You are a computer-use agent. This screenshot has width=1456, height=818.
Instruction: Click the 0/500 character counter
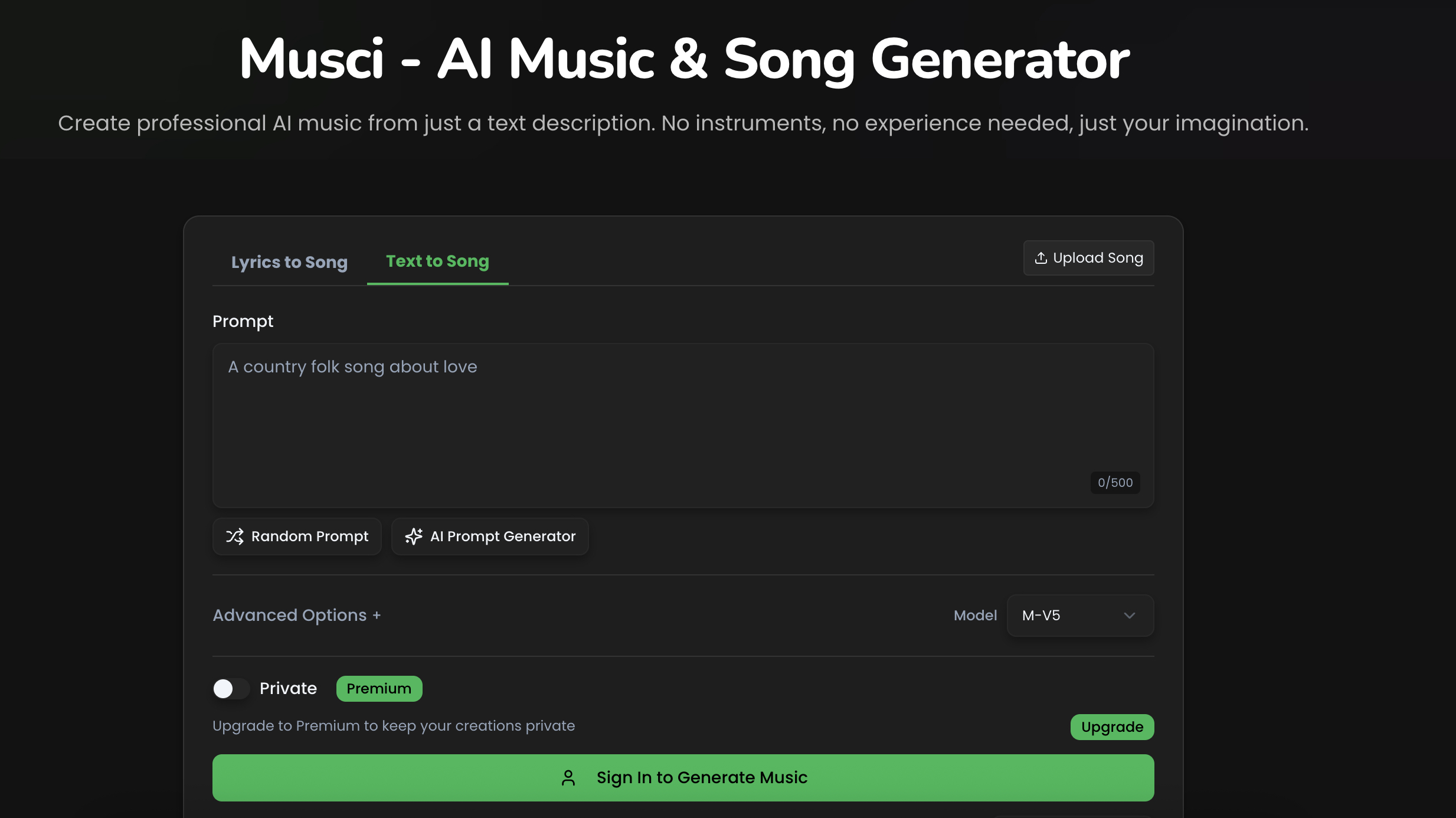pos(1114,482)
